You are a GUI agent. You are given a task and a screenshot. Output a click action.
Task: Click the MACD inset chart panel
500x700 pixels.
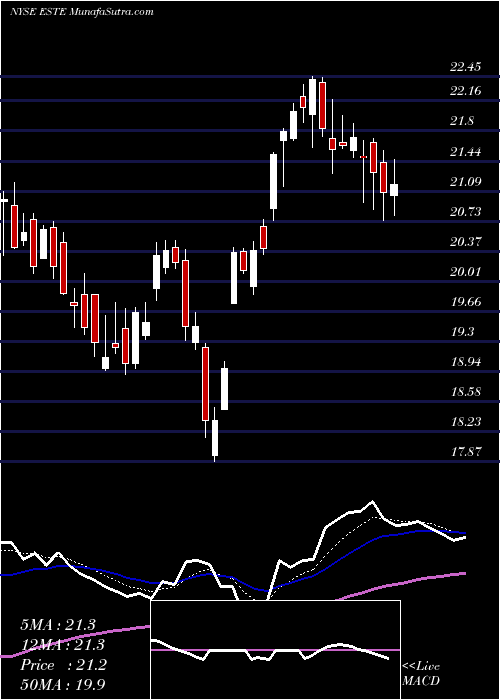point(275,650)
